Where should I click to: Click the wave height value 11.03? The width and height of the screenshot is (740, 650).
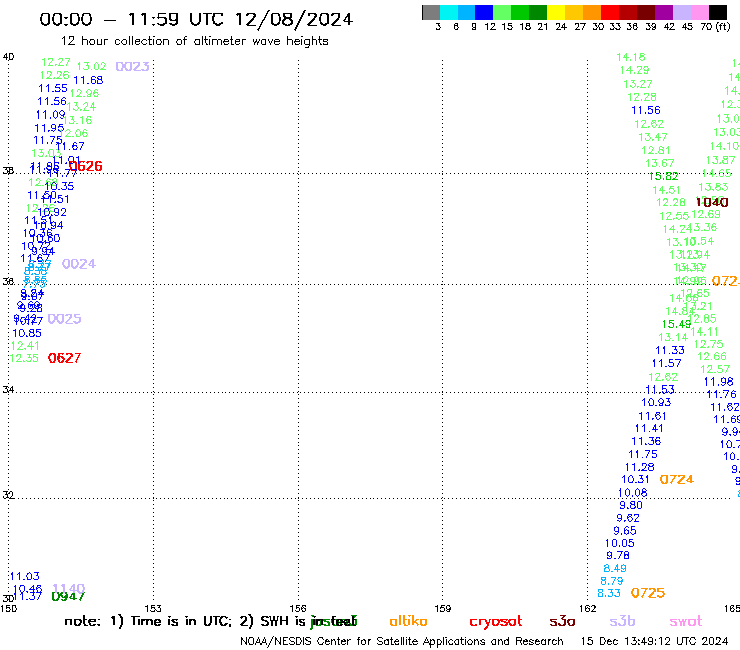(x=25, y=576)
